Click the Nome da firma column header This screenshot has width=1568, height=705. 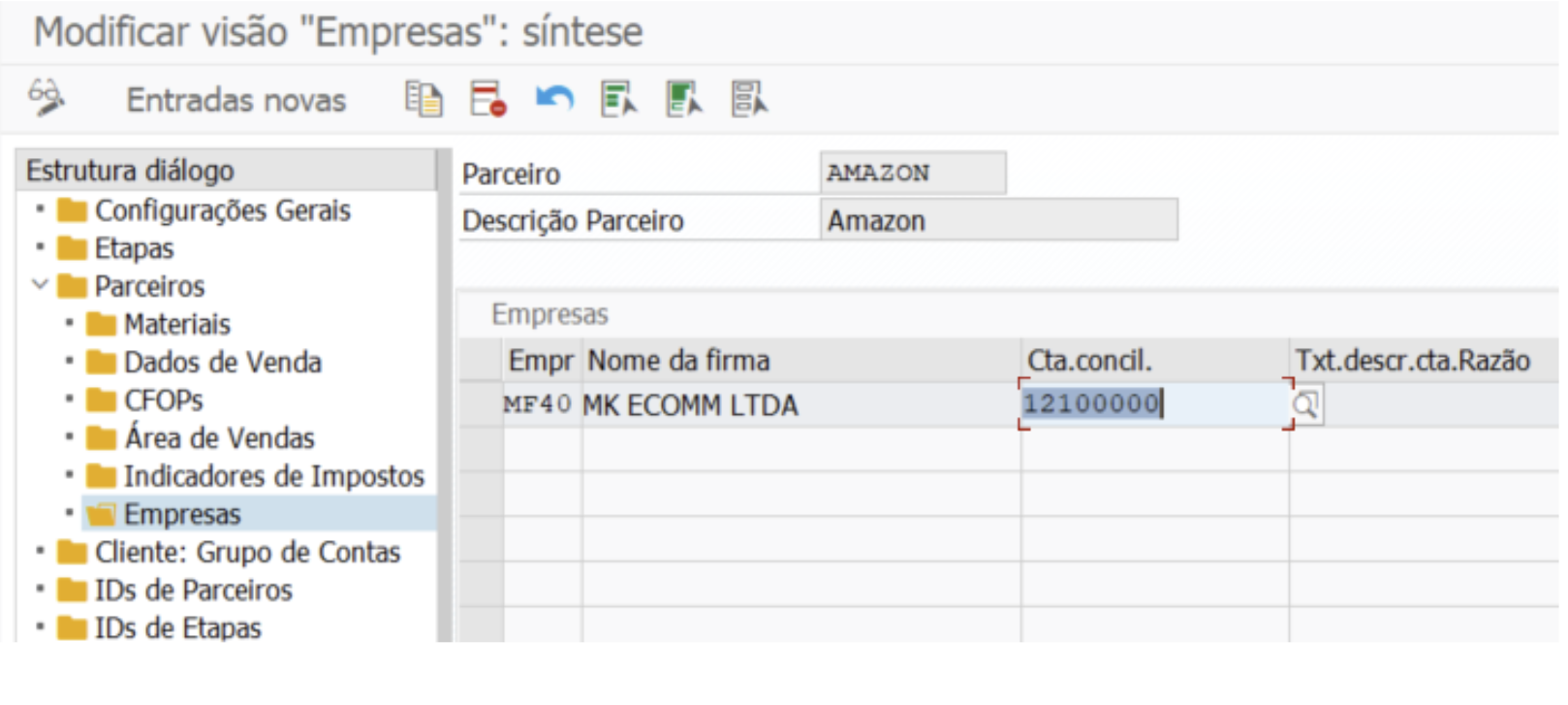678,361
